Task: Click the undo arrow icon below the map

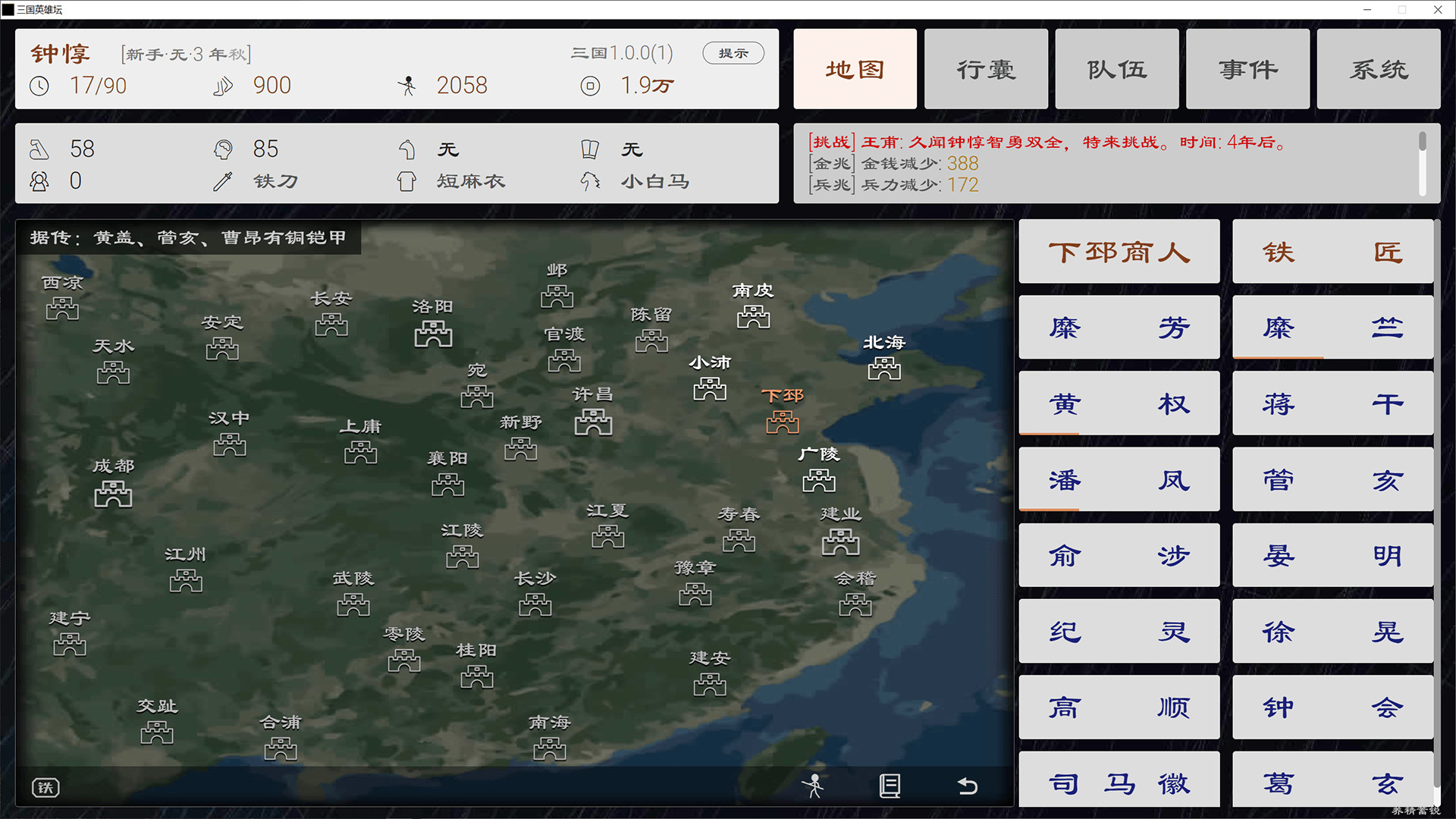Action: tap(967, 786)
